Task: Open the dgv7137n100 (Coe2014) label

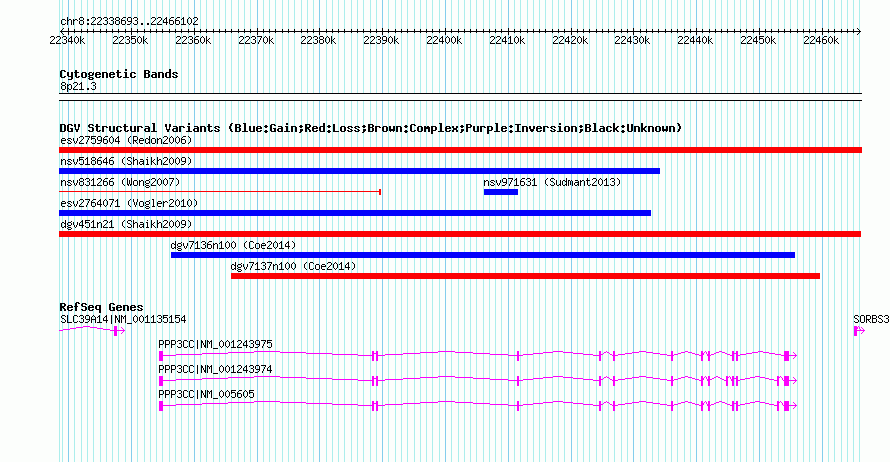Action: pos(293,266)
